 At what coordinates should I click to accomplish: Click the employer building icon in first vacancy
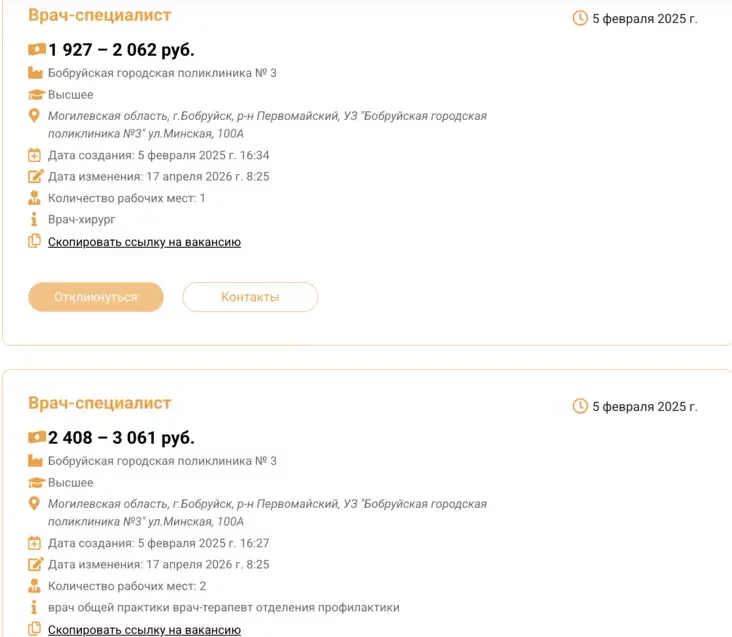[x=35, y=73]
